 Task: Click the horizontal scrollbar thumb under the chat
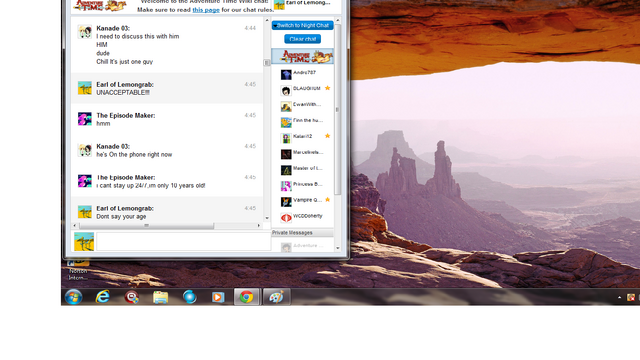click(x=147, y=225)
